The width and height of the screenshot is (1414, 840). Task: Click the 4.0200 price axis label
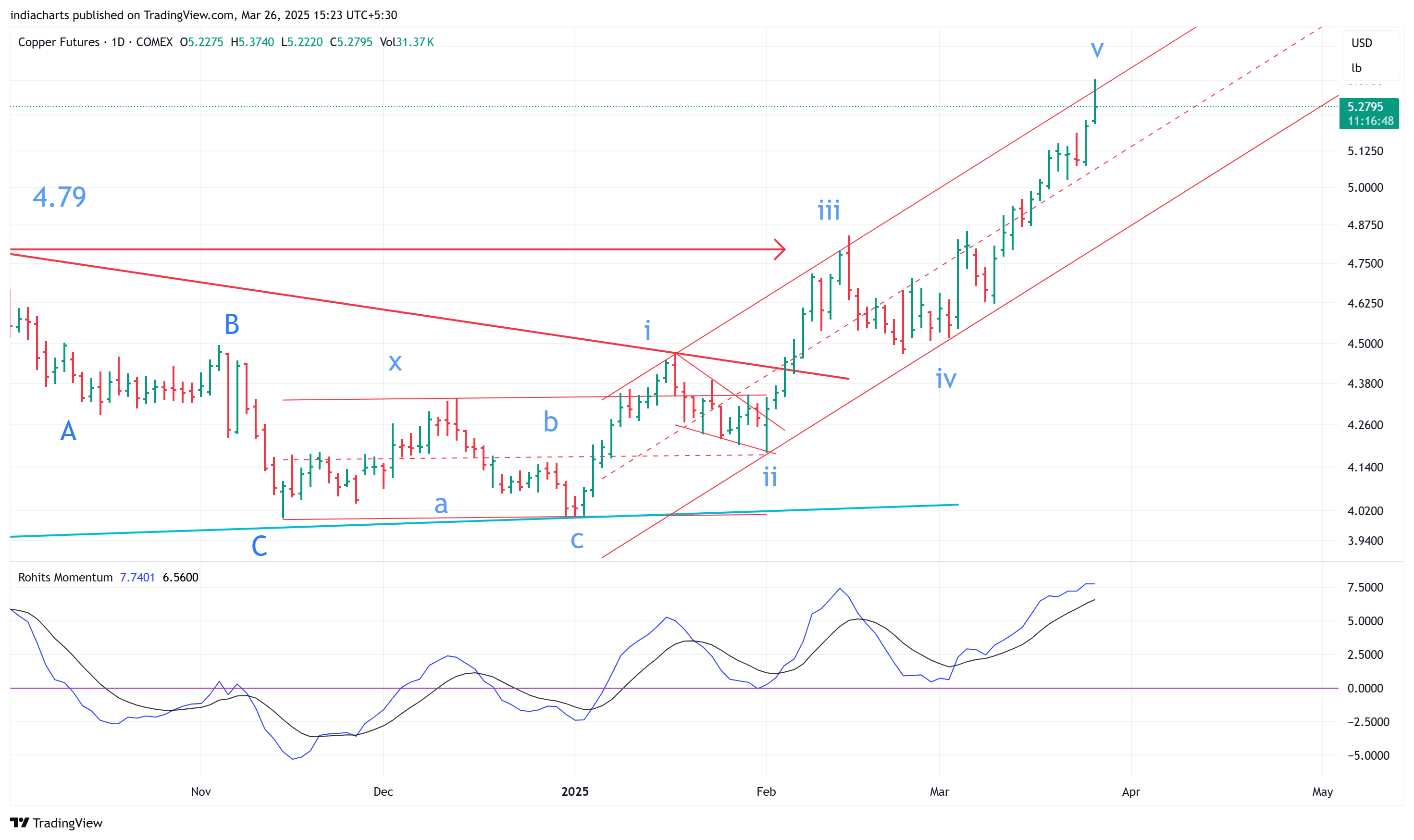(x=1365, y=510)
